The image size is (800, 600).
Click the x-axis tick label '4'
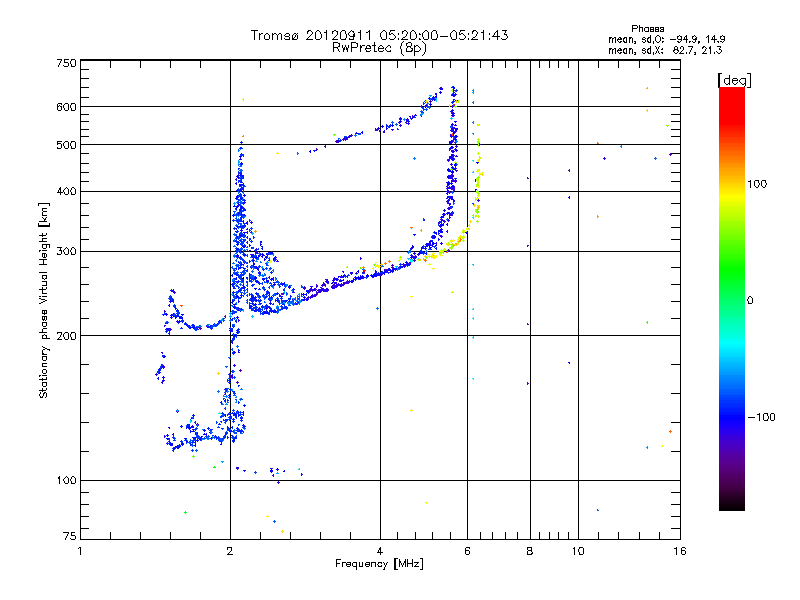click(380, 551)
